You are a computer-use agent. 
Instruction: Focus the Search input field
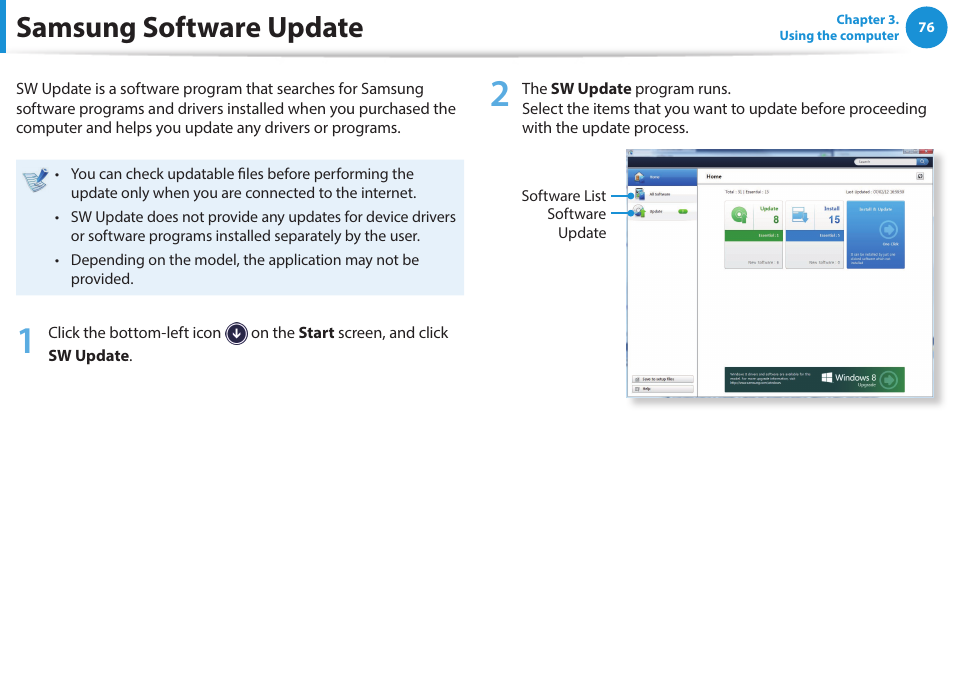886,162
